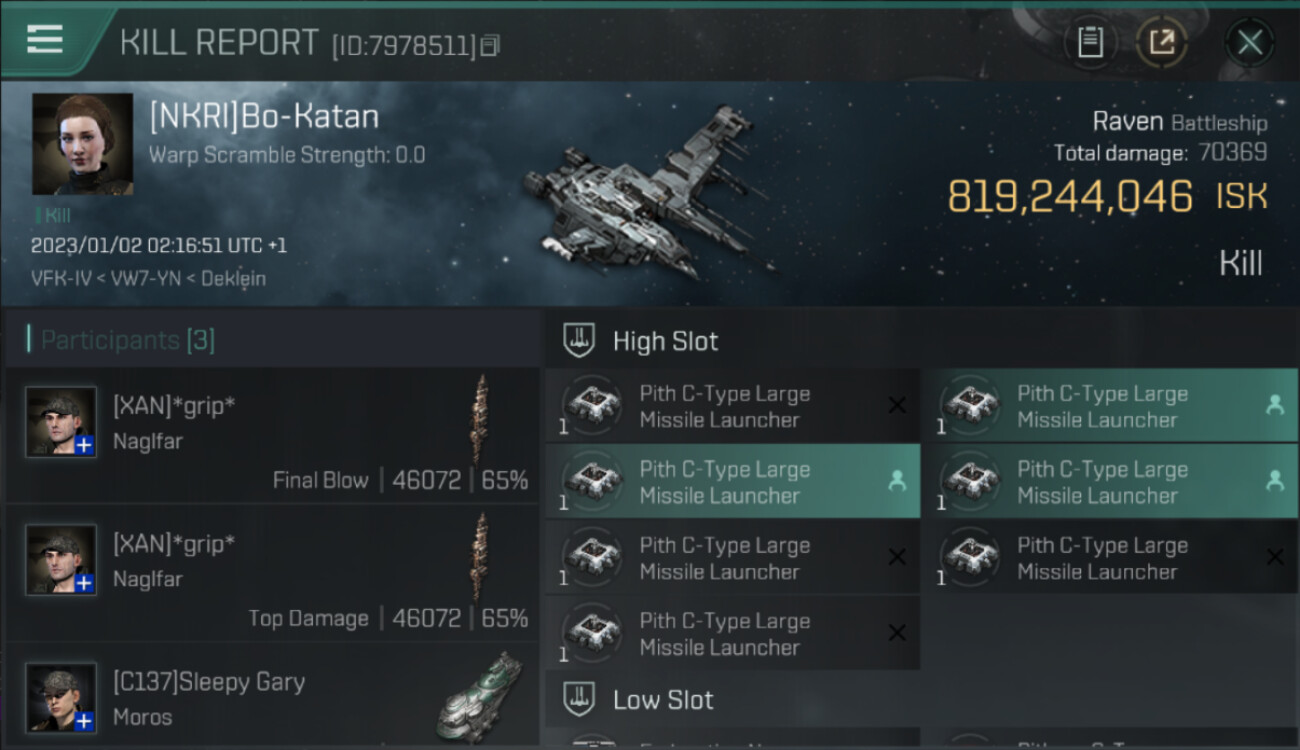The image size is (1300, 750).
Task: Select the Final Blow participant row
Action: point(272,435)
